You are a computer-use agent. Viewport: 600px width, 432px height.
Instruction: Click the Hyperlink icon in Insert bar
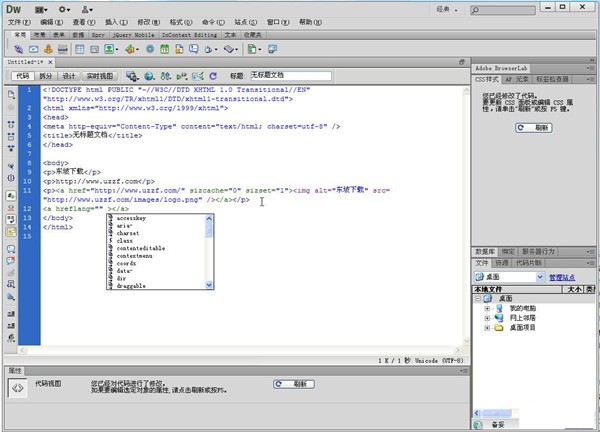[20, 47]
